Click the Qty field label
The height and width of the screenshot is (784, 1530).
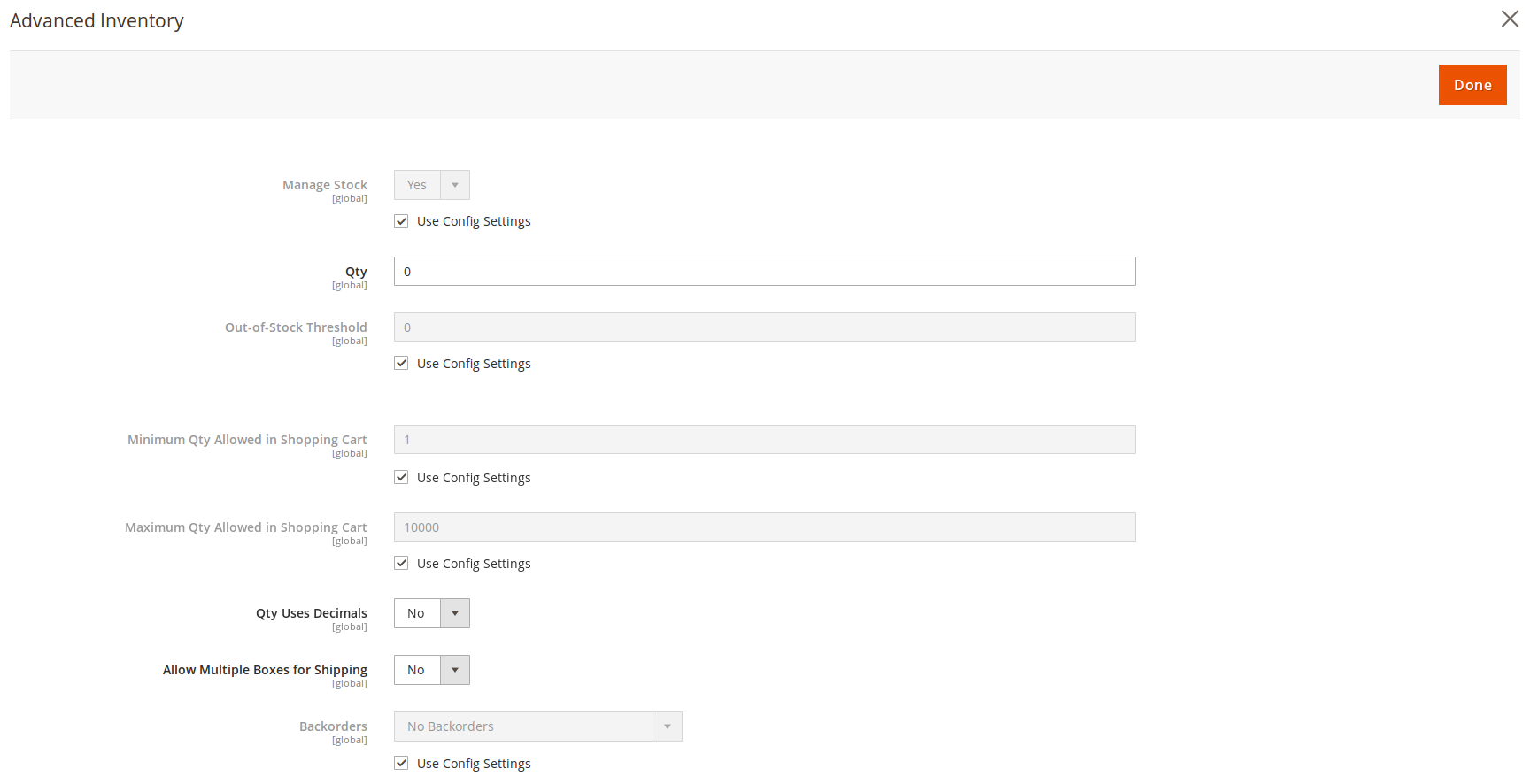[356, 272]
